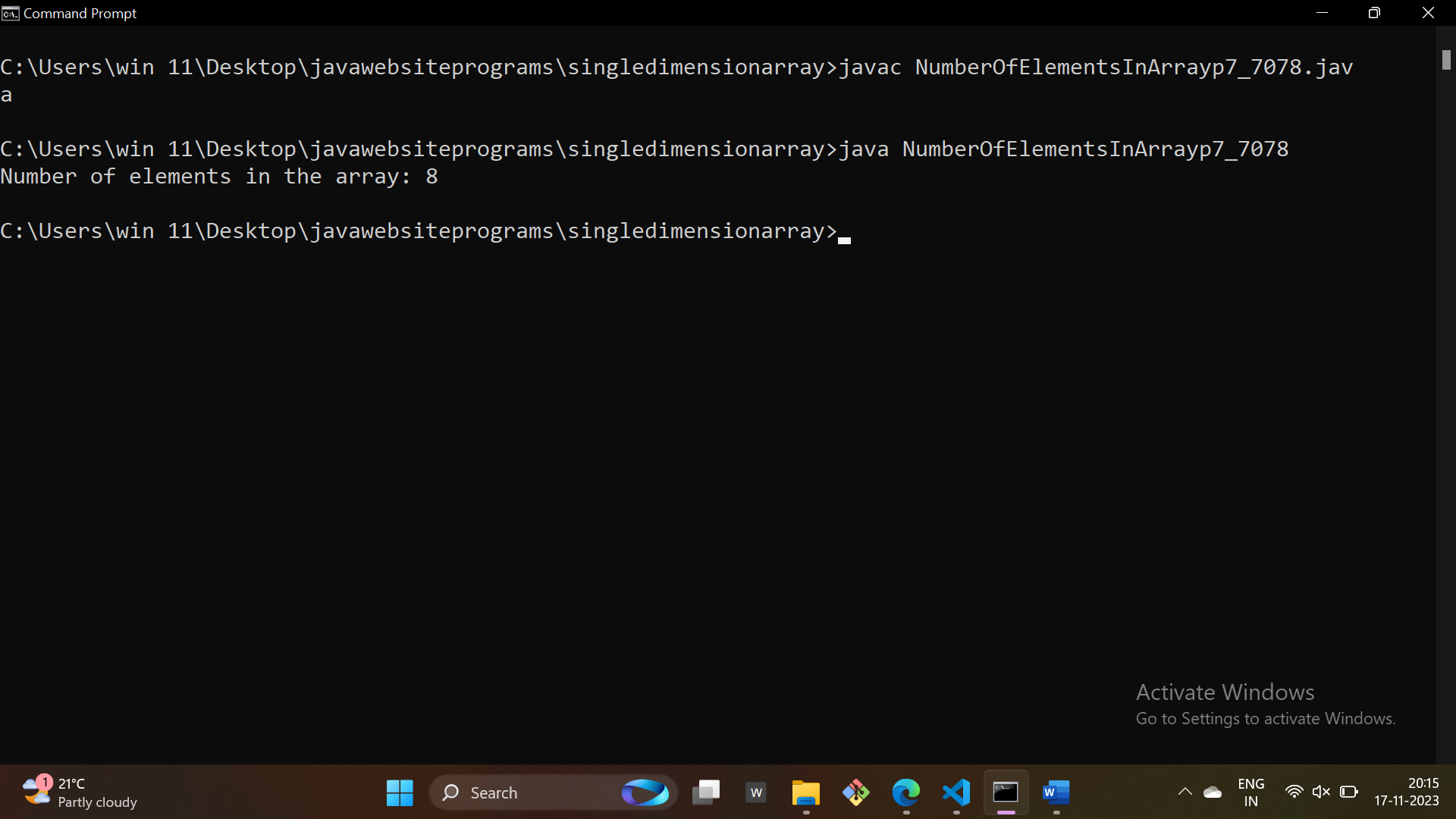This screenshot has width=1456, height=819.
Task: Open the OneDrive cloud tray icon
Action: click(1213, 792)
